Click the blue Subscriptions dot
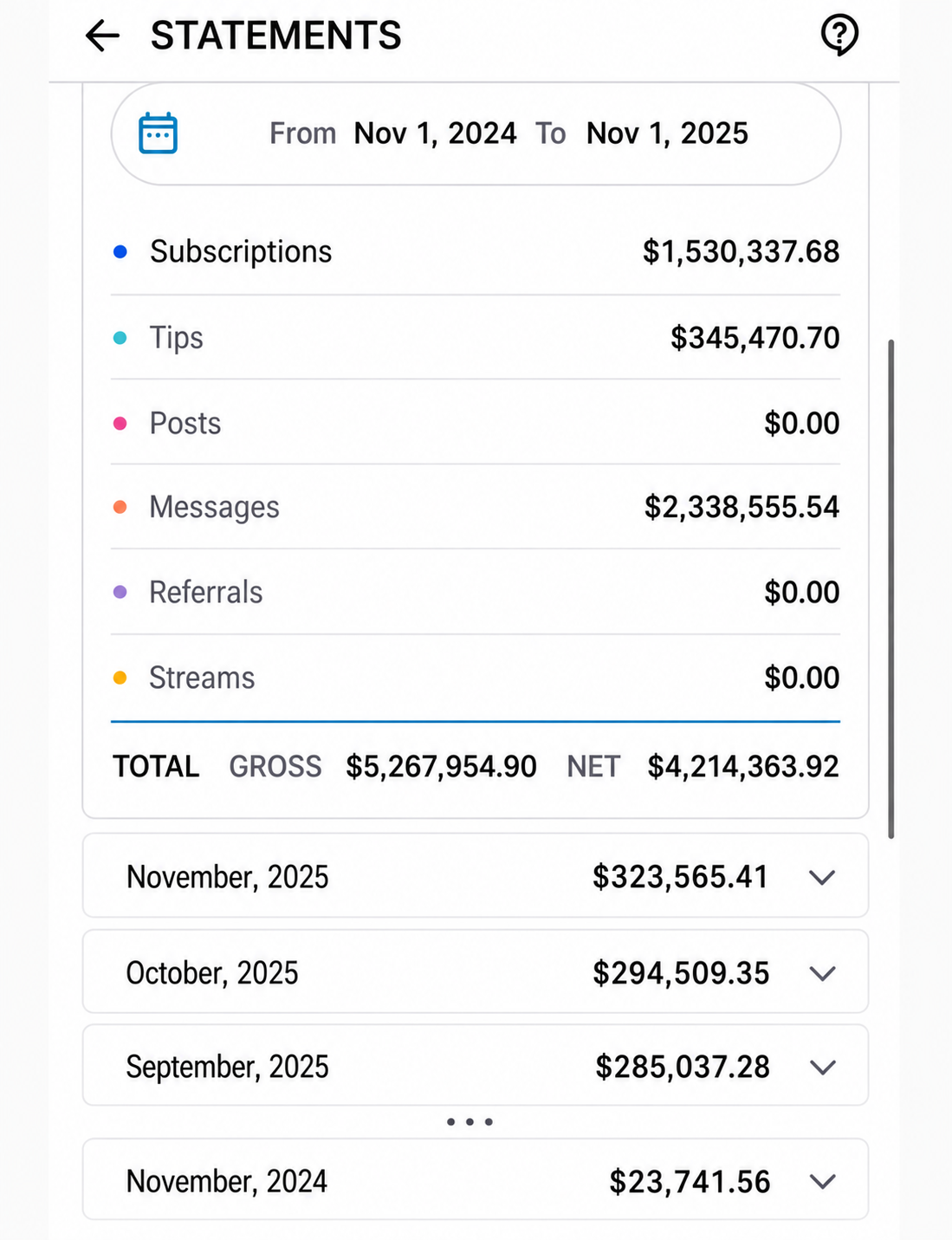This screenshot has height=1240, width=952. (x=120, y=252)
